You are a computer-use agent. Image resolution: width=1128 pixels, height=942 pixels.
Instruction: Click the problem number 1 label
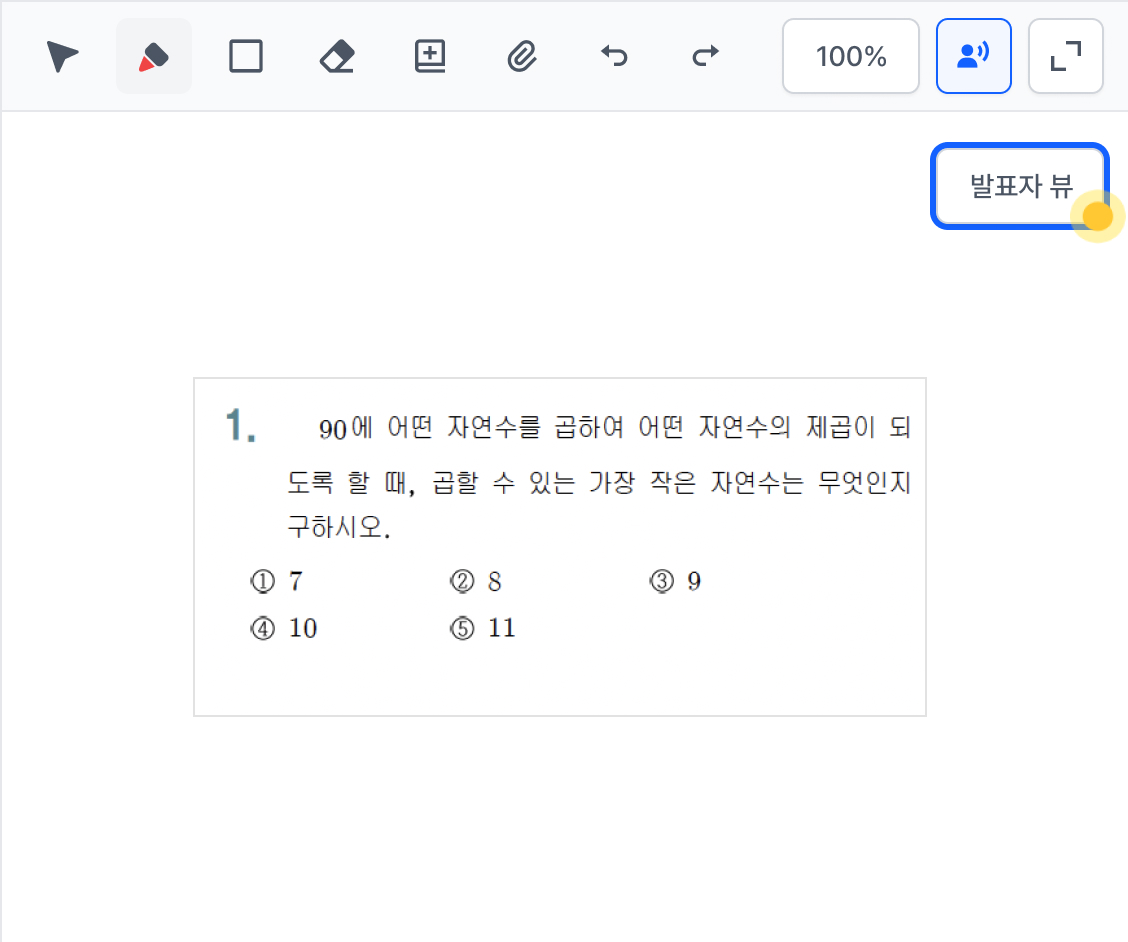(240, 425)
